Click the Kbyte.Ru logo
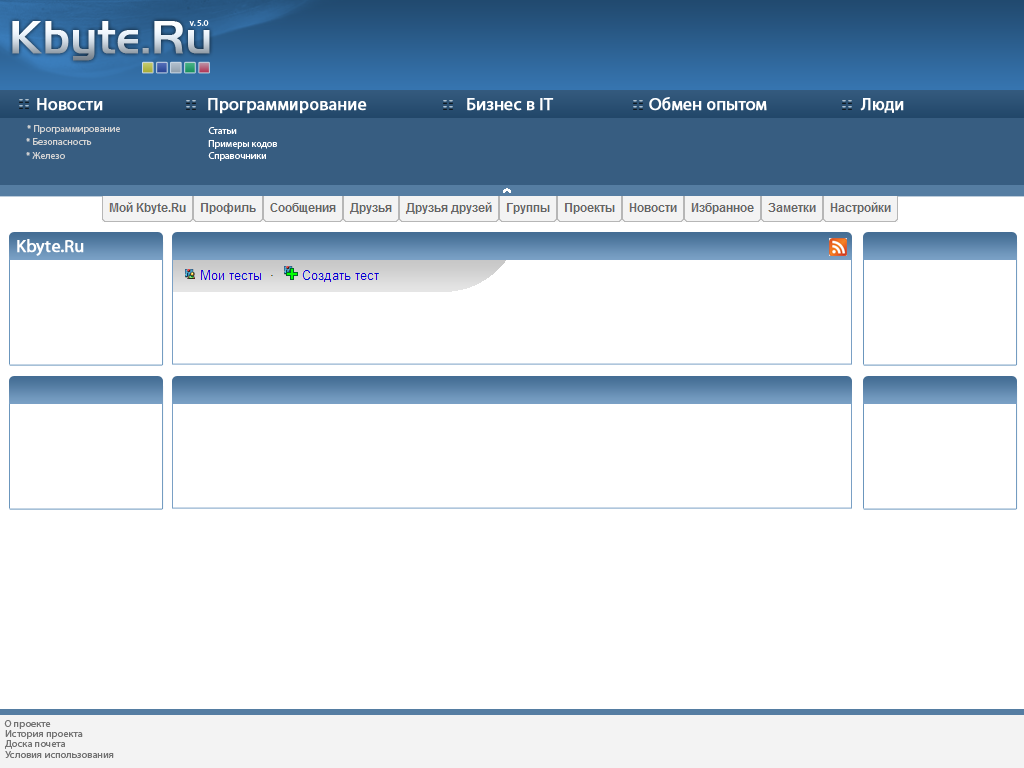Image resolution: width=1024 pixels, height=768 pixels. tap(110, 40)
